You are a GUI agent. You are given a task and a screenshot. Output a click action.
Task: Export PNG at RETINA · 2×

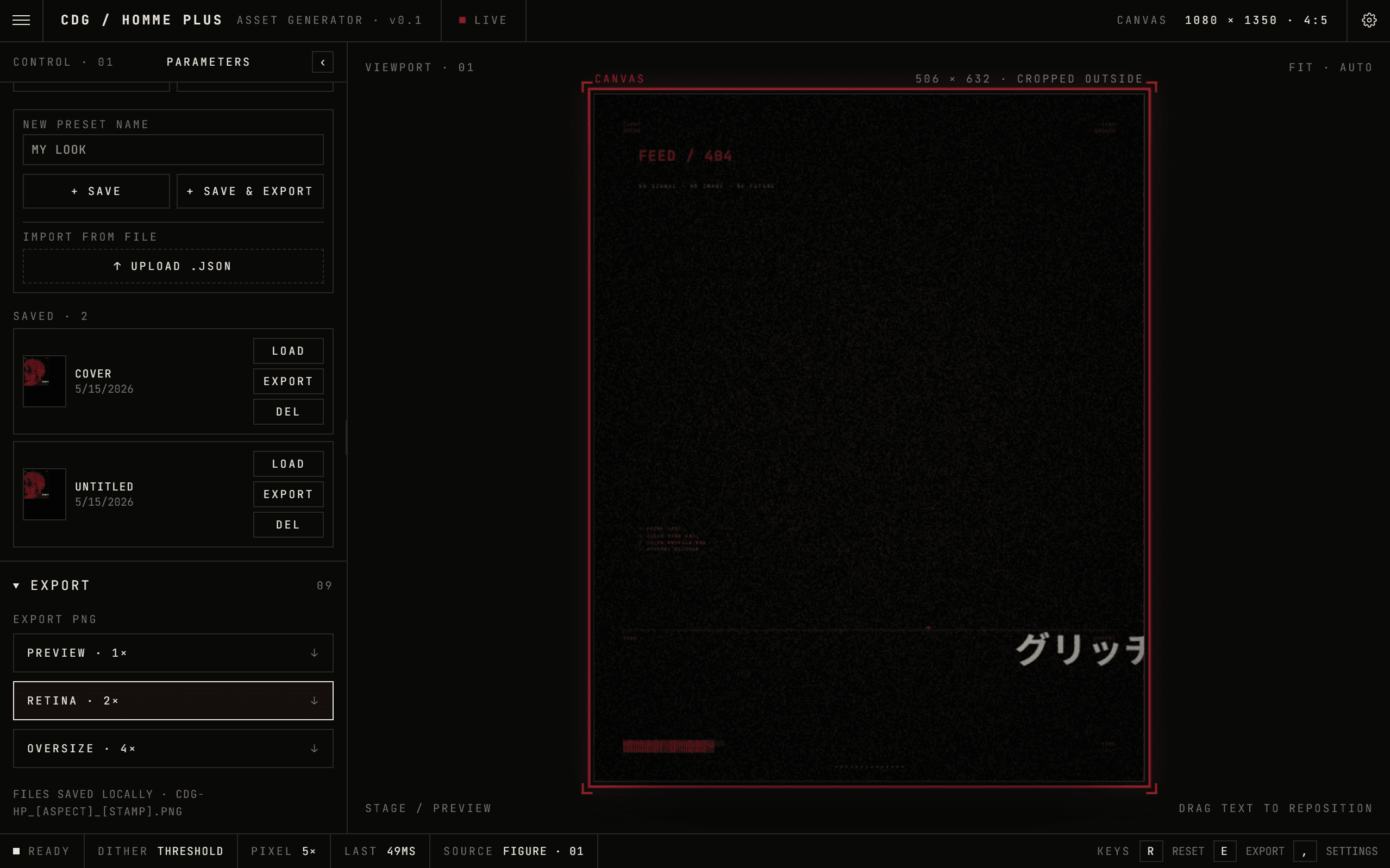pos(173,700)
